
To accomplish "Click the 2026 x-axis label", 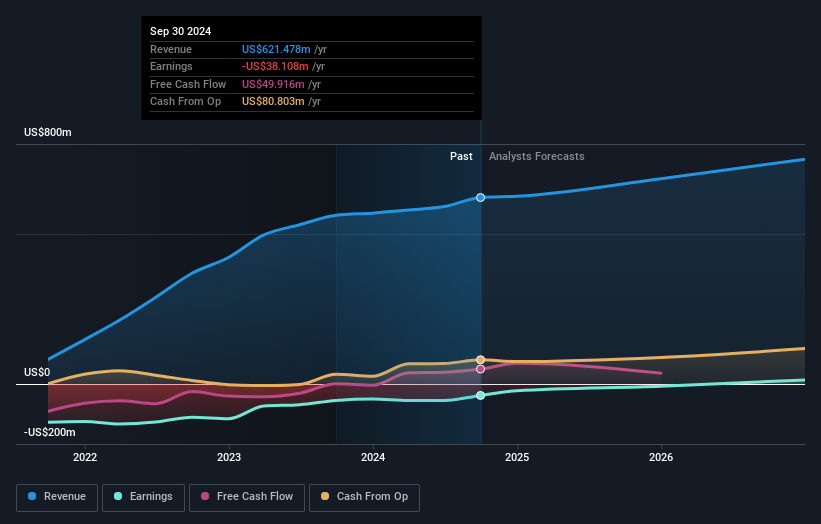I will click(x=661, y=457).
